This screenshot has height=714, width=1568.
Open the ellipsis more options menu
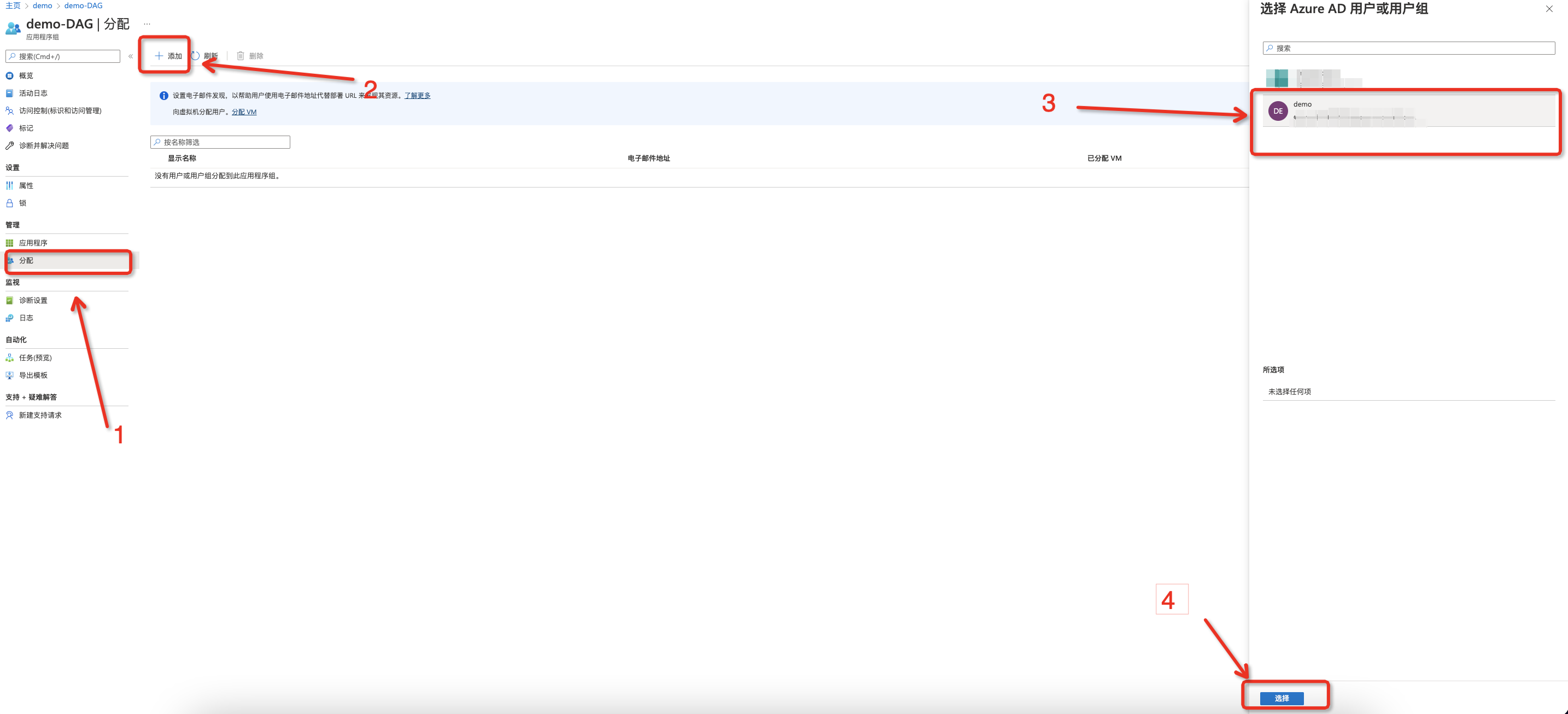[x=147, y=25]
